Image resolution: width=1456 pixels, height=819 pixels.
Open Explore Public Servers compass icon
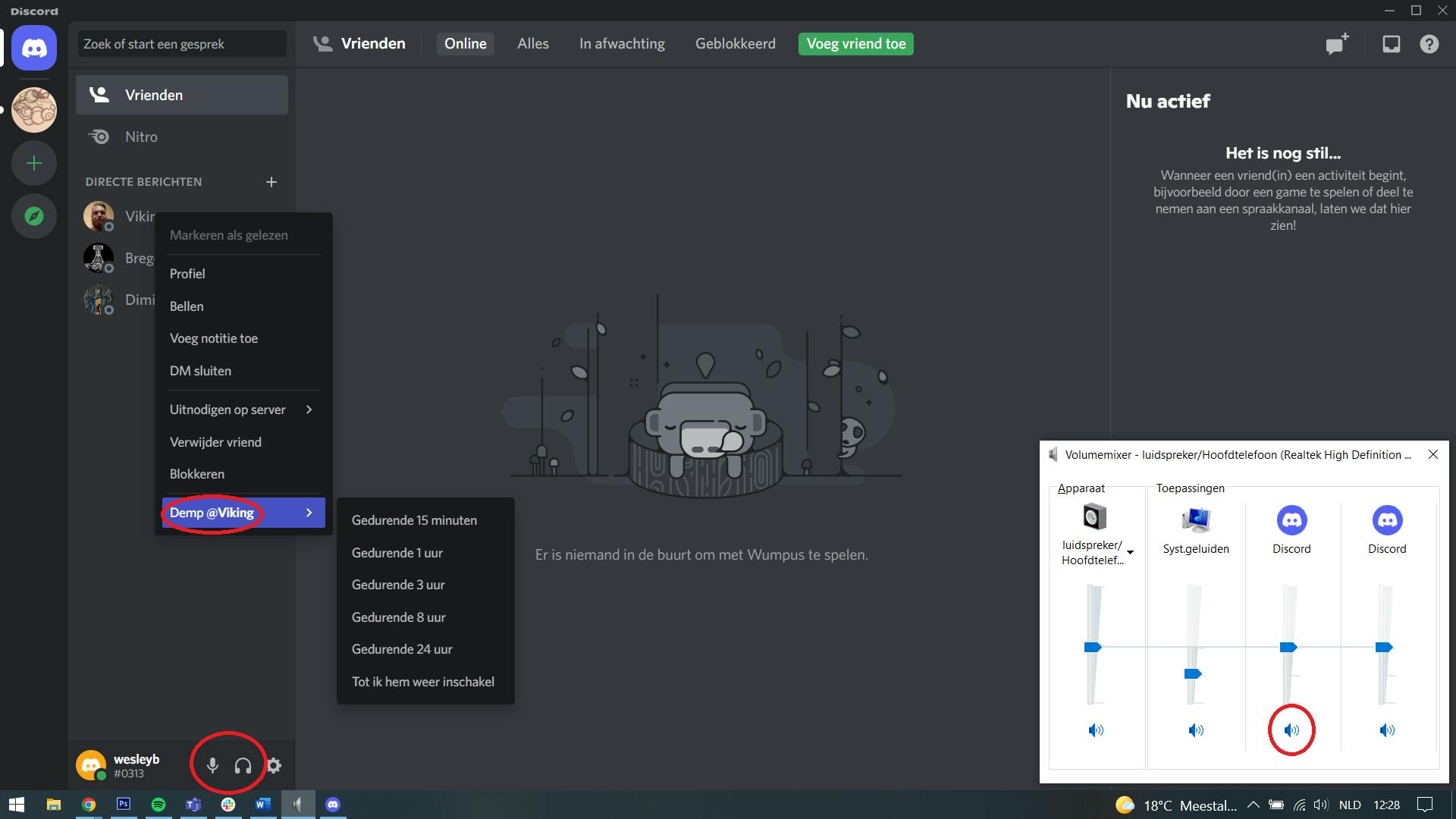34,216
